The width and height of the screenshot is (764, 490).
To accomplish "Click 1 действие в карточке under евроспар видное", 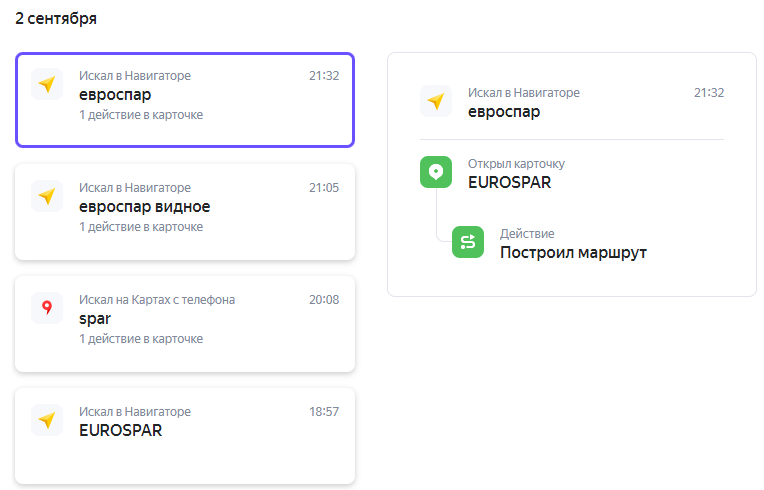I will 141,227.
